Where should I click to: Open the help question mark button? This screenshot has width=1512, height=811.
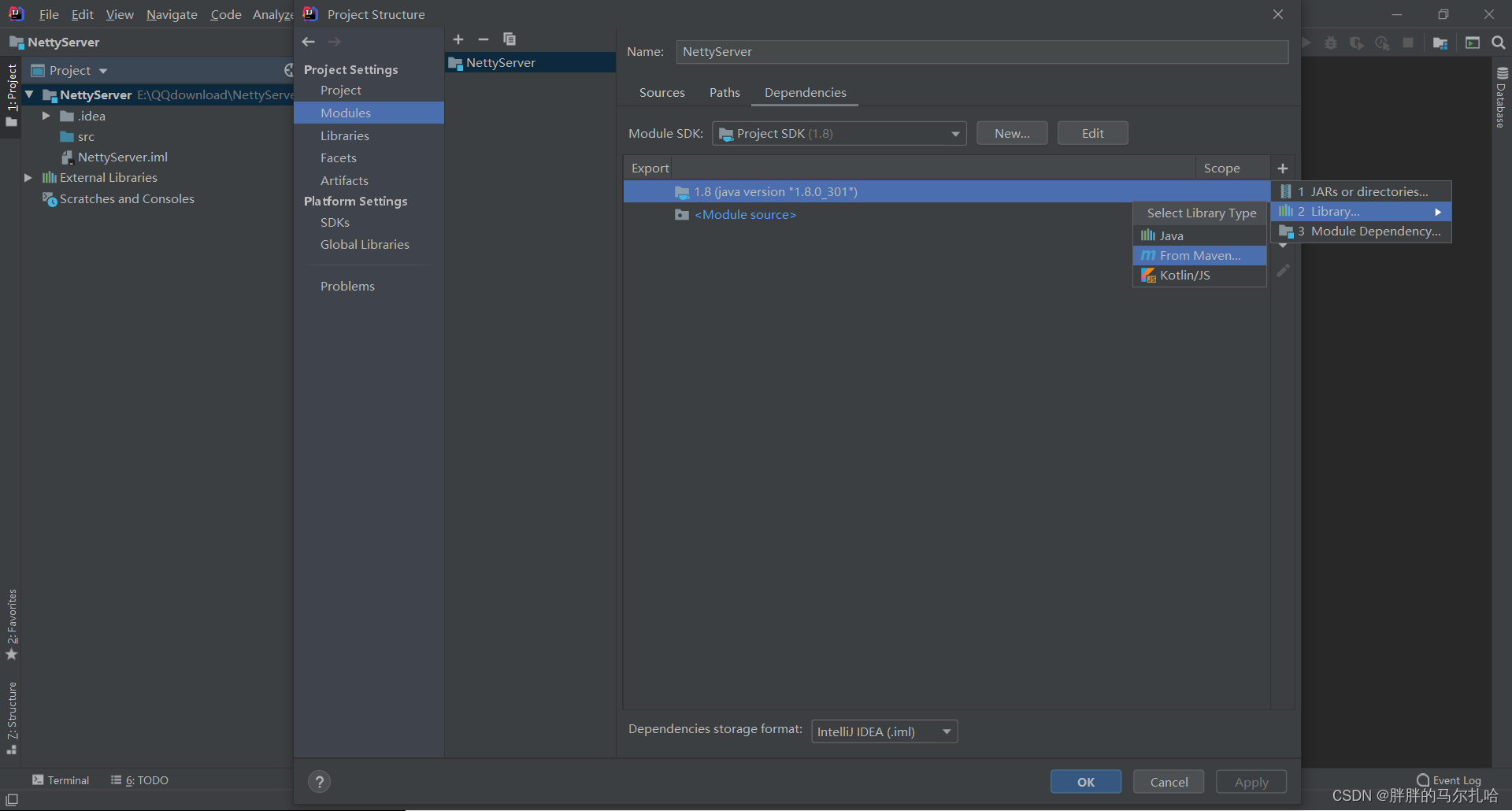coord(319,782)
